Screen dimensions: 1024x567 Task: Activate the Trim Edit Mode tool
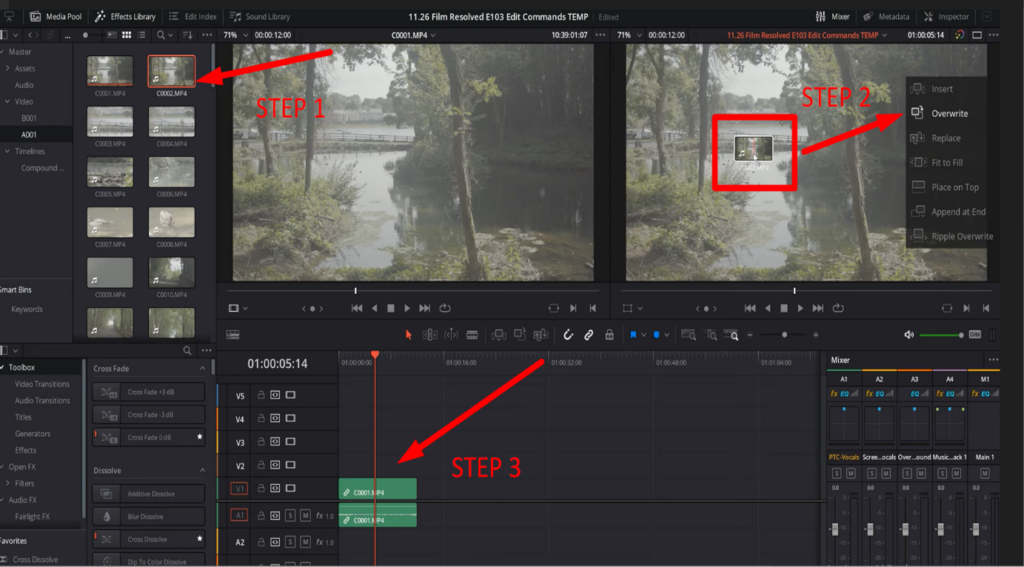(x=430, y=334)
